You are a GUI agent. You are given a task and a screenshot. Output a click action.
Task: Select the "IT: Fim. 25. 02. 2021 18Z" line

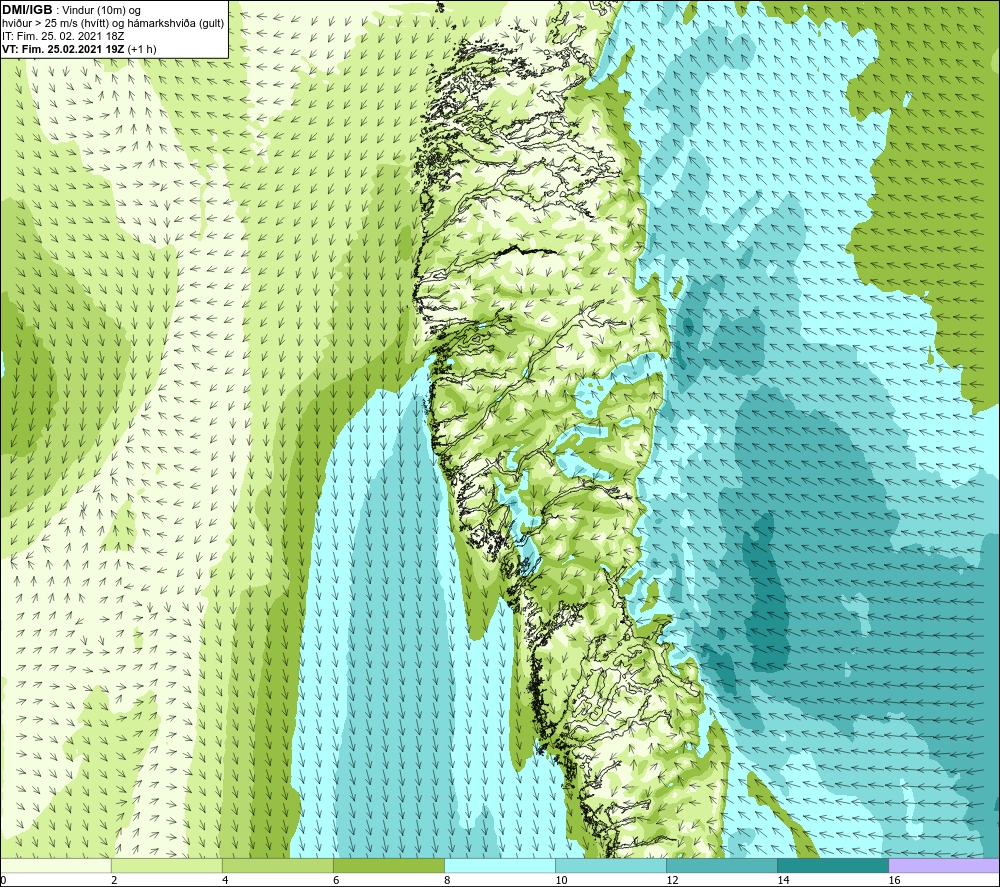63,36
